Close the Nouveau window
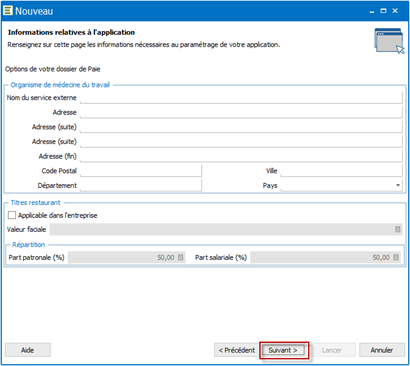This screenshot has height=366, width=410. pyautogui.click(x=395, y=11)
